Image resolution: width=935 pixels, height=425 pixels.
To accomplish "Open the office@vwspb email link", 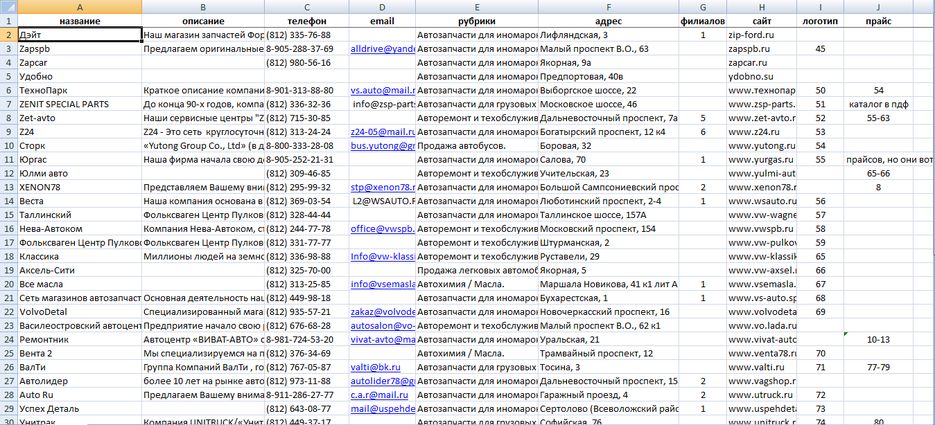I will (x=382, y=228).
